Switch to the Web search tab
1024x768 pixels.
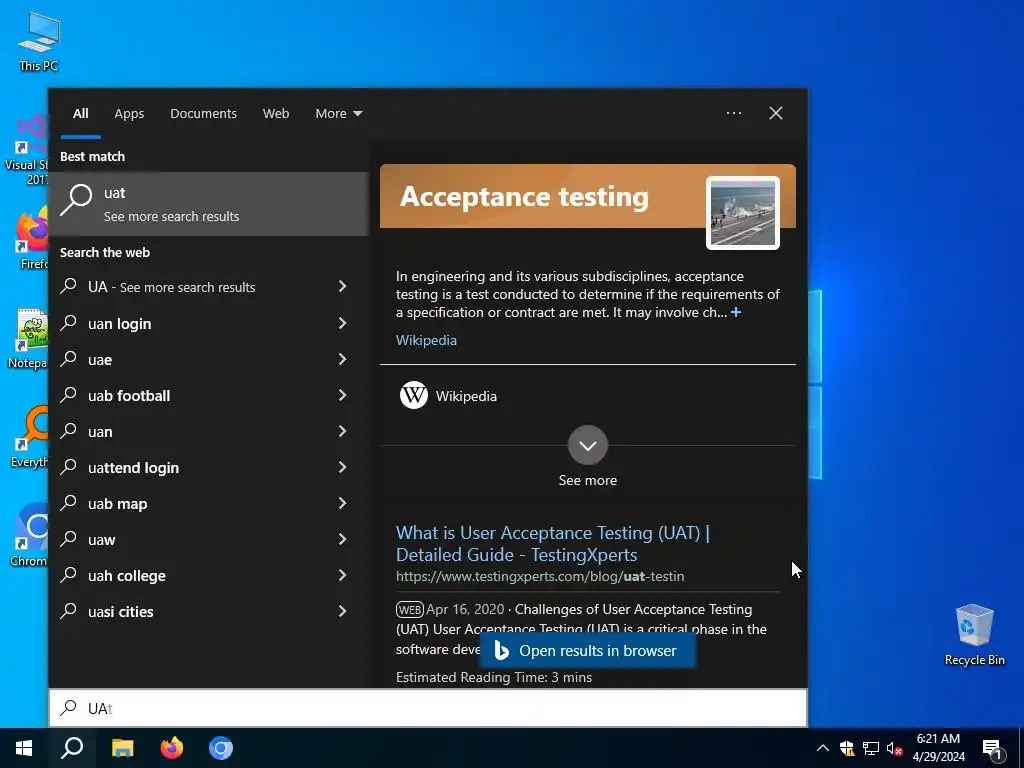click(x=276, y=113)
